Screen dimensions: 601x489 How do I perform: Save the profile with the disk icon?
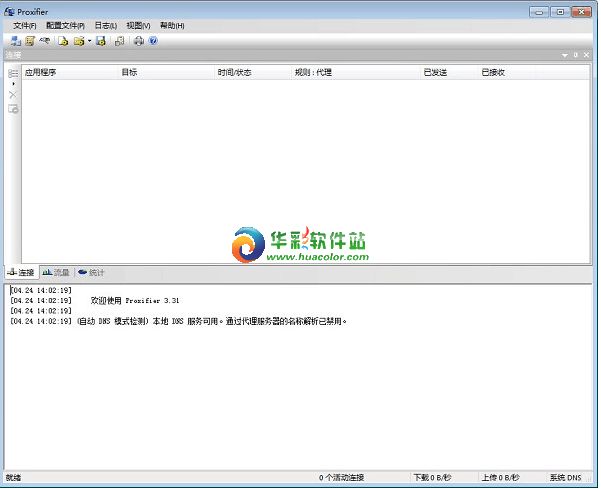(x=101, y=41)
